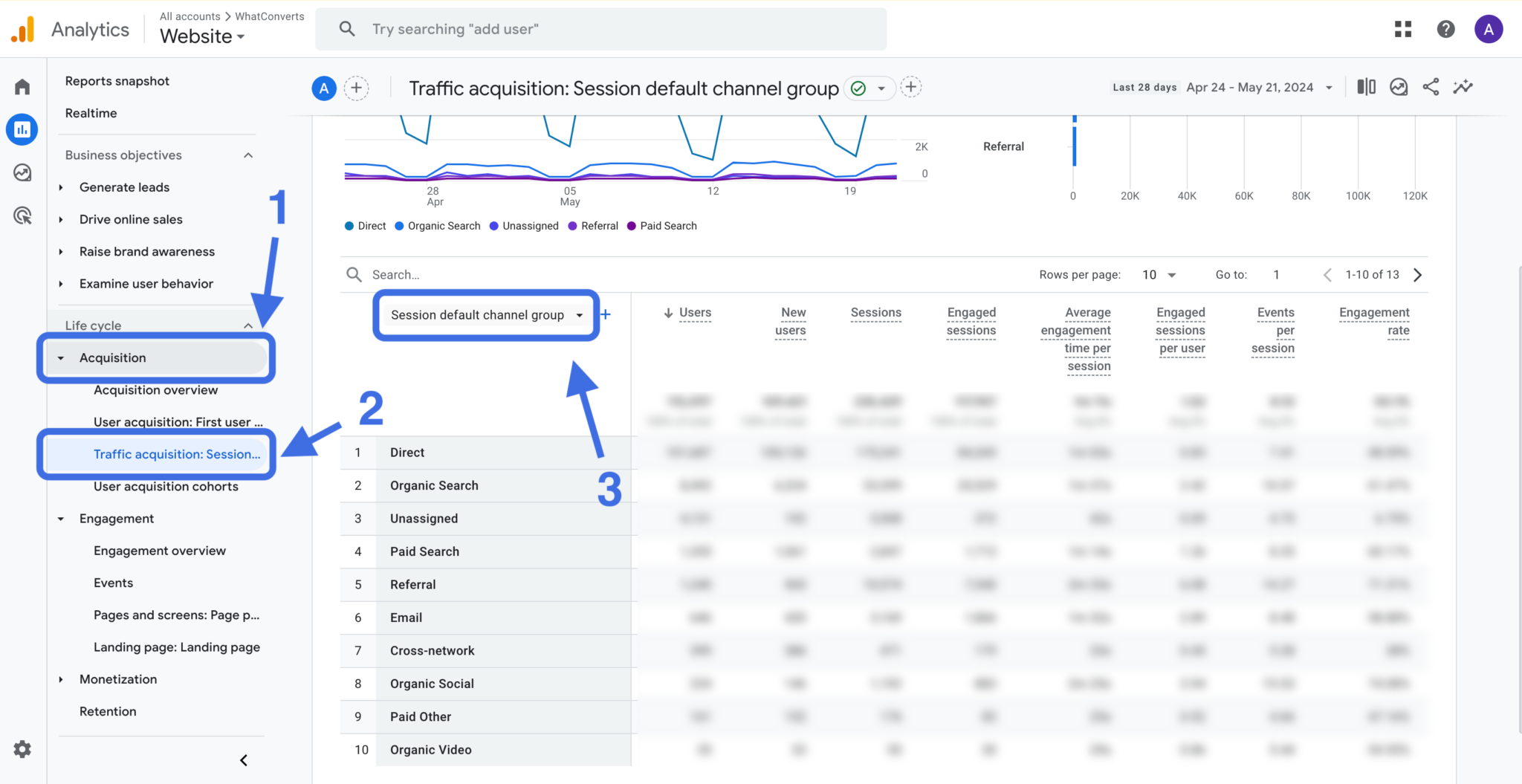
Task: Open the Explore icon in left rail
Action: (22, 172)
